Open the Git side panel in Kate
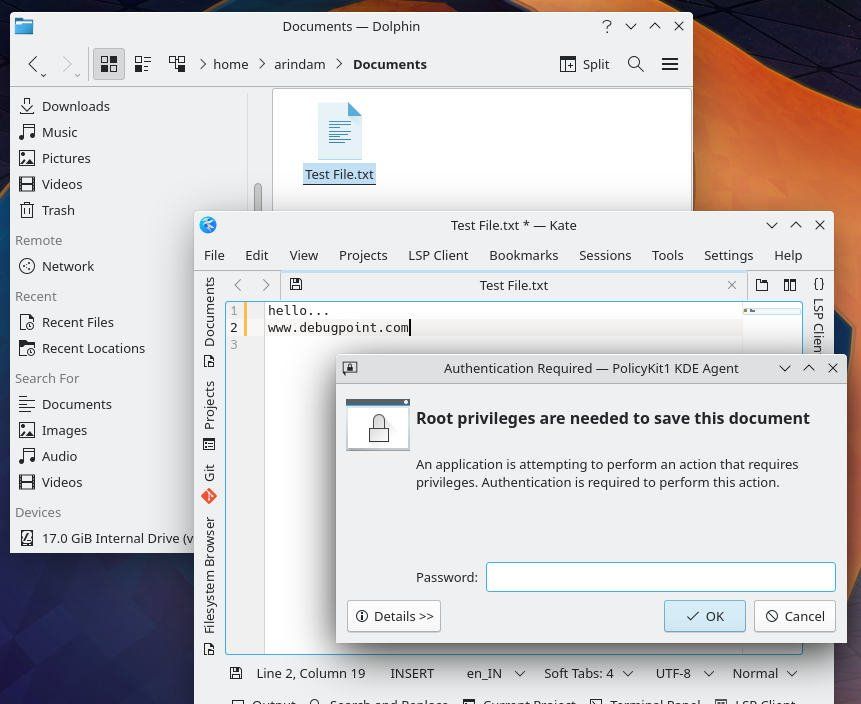The image size is (861, 704). 209,483
